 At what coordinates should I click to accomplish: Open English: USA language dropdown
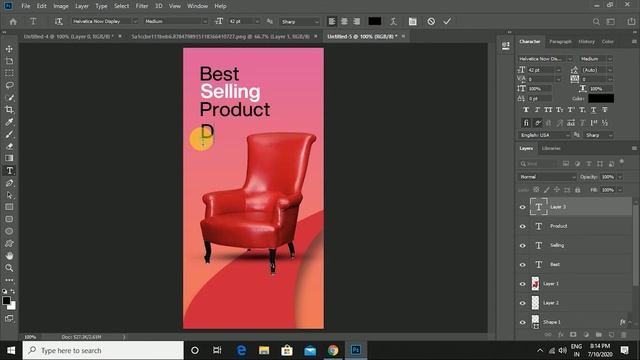544,135
